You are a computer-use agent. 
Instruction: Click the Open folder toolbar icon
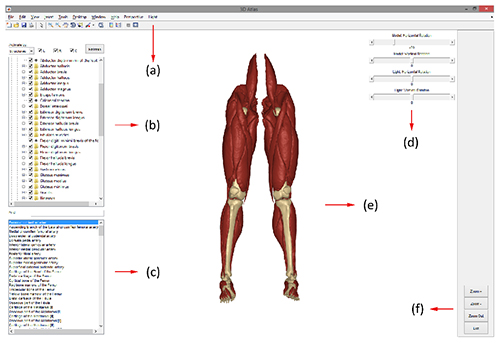(16, 25)
